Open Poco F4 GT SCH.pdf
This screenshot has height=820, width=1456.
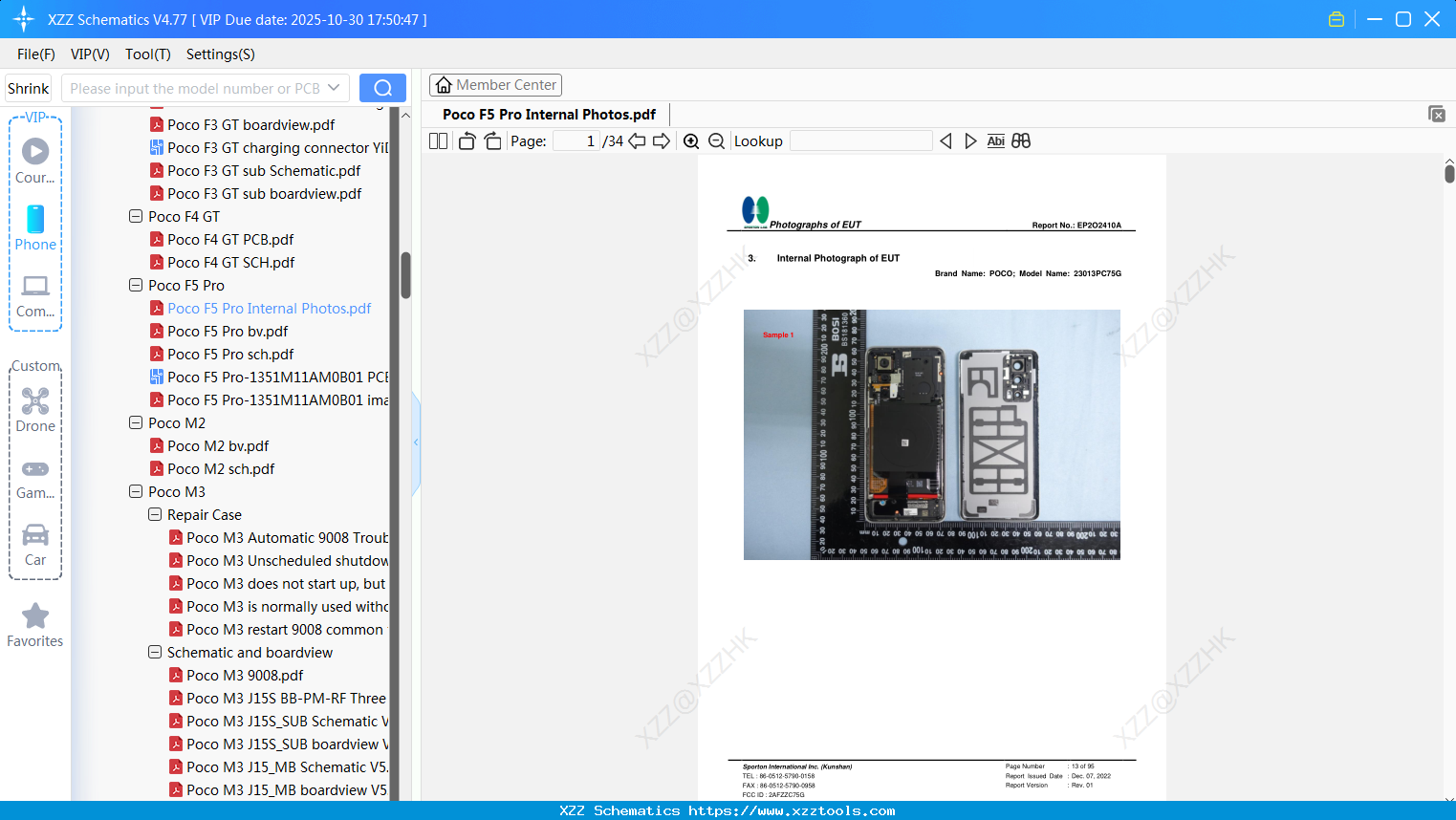(x=230, y=263)
